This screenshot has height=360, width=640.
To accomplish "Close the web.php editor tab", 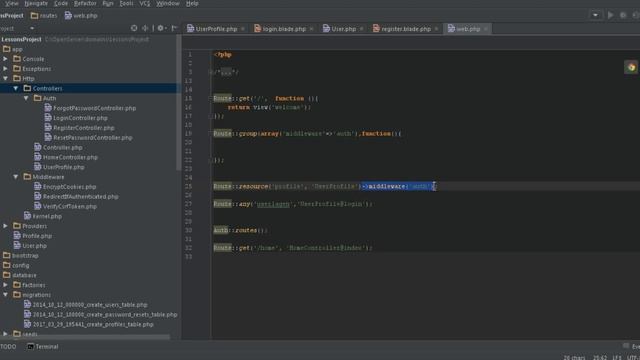I will [486, 29].
